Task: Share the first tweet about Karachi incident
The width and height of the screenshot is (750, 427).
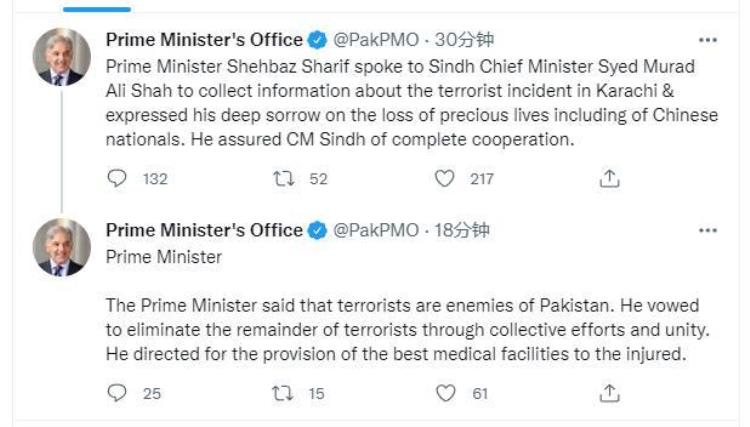Action: [609, 179]
